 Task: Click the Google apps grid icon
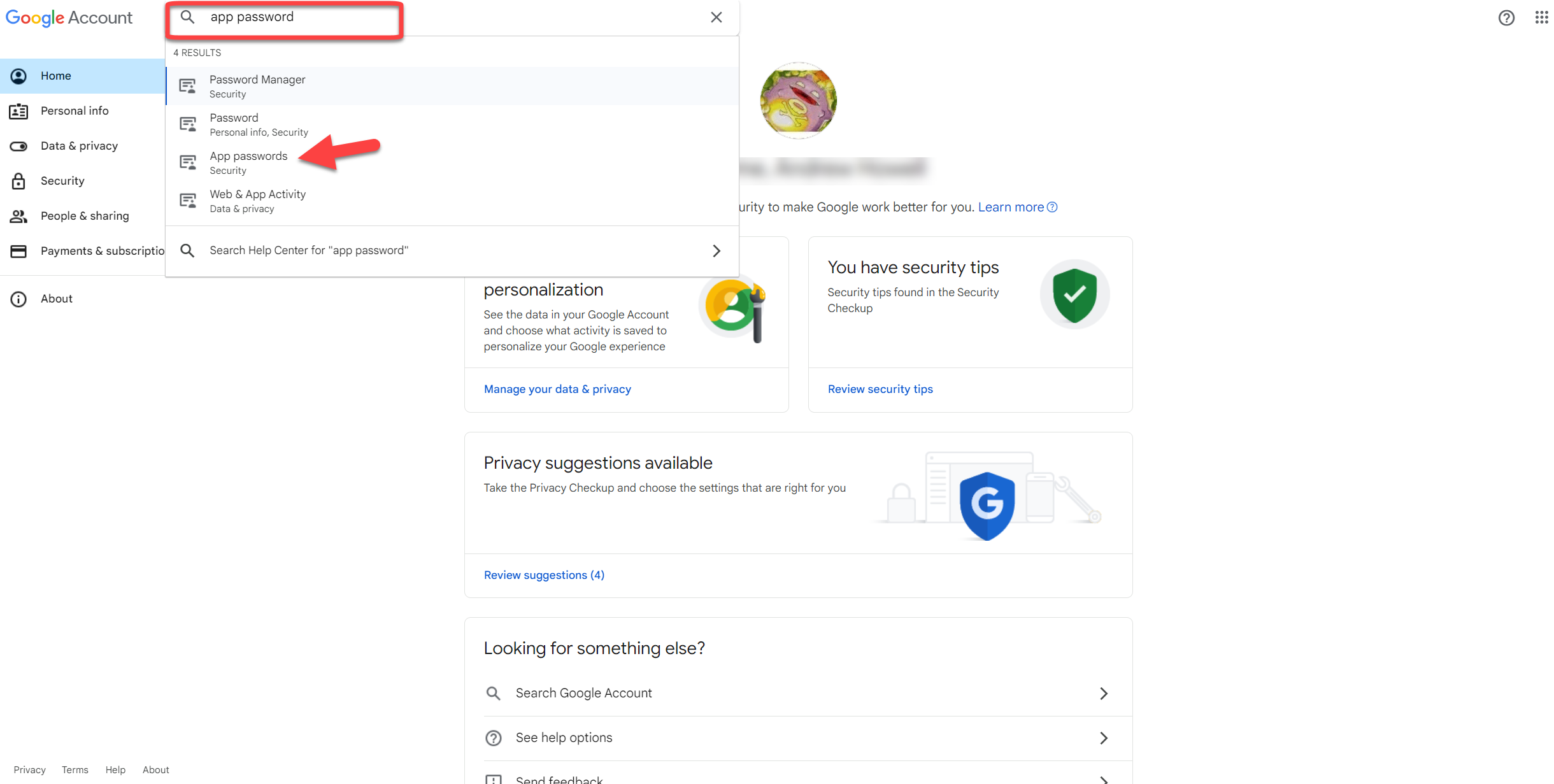[1541, 18]
